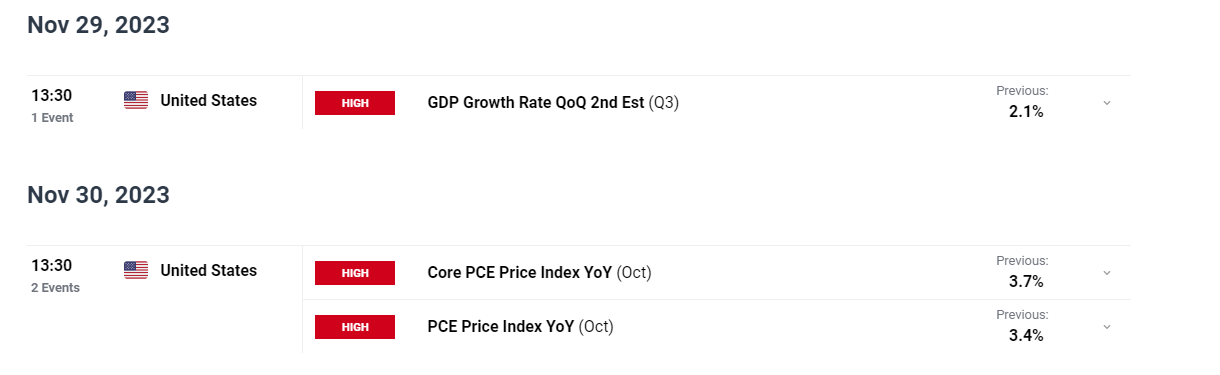Click United States in the Nov 30 group
1220x375 pixels.
pyautogui.click(x=208, y=270)
